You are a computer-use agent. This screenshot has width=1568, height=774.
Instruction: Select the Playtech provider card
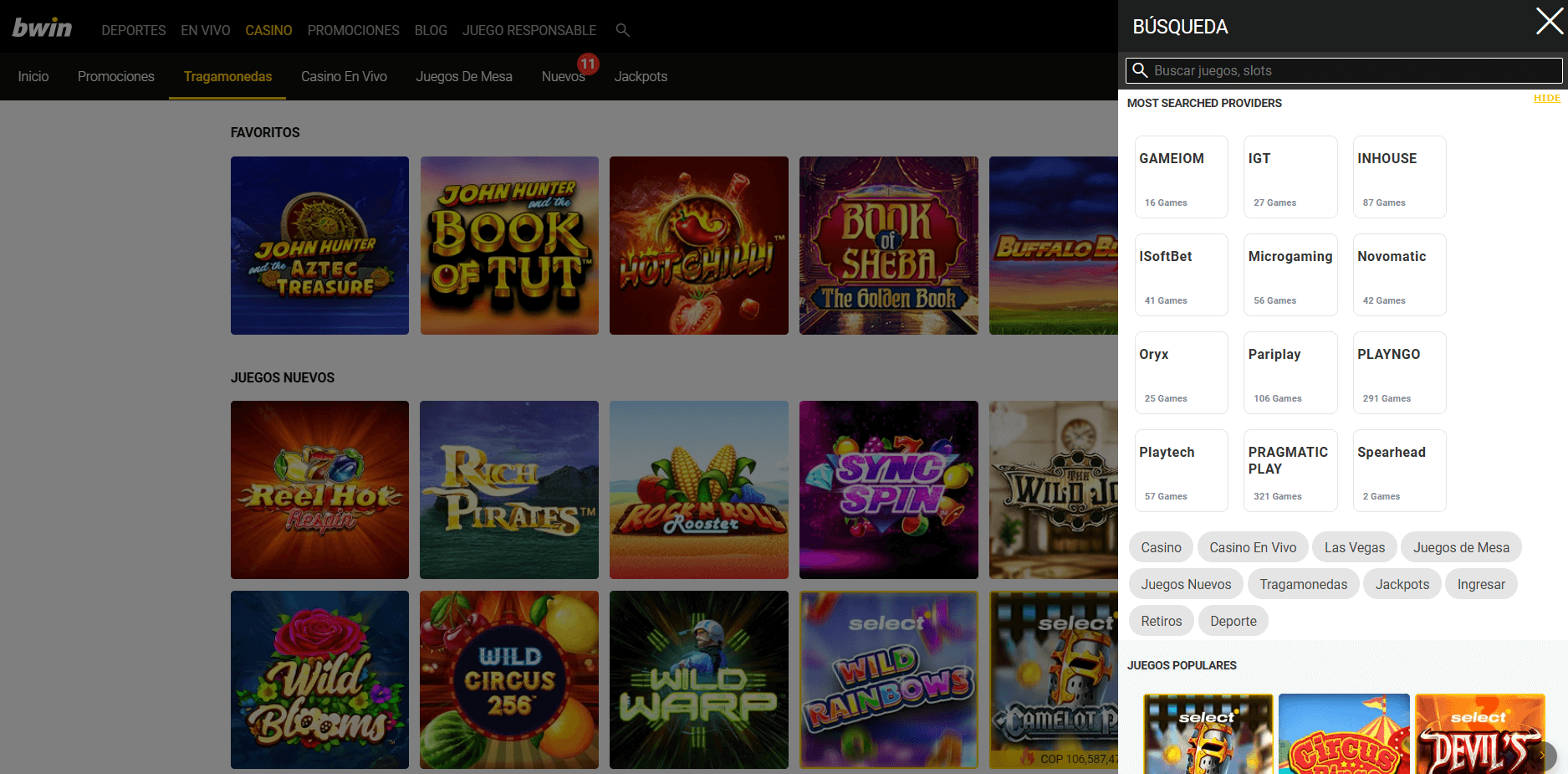point(1181,470)
